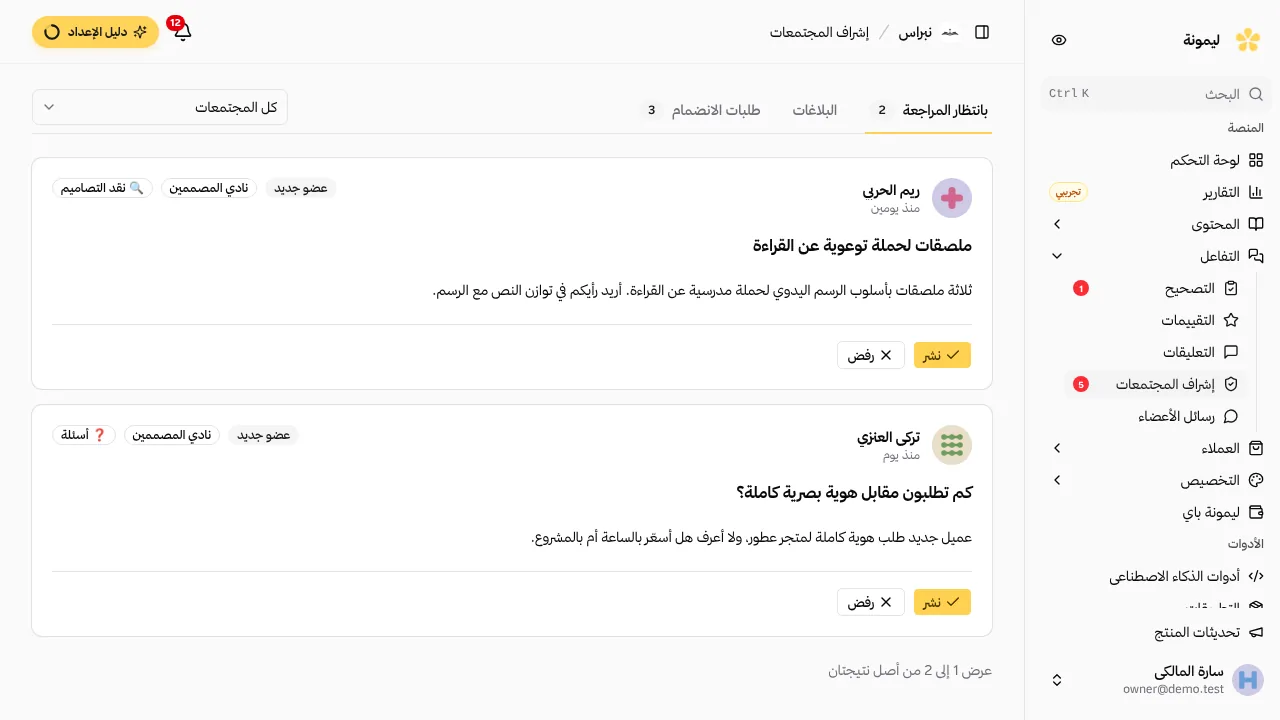Click التخصيص palette icon

point(1257,480)
